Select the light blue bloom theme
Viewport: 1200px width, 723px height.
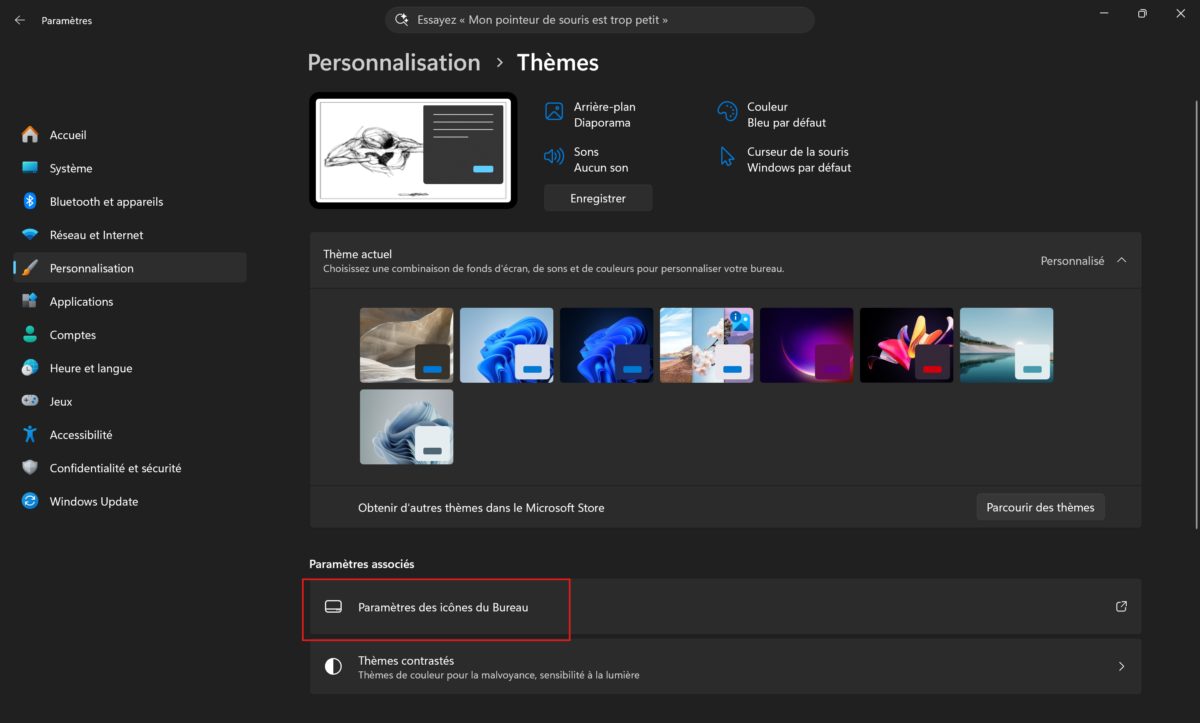(506, 345)
